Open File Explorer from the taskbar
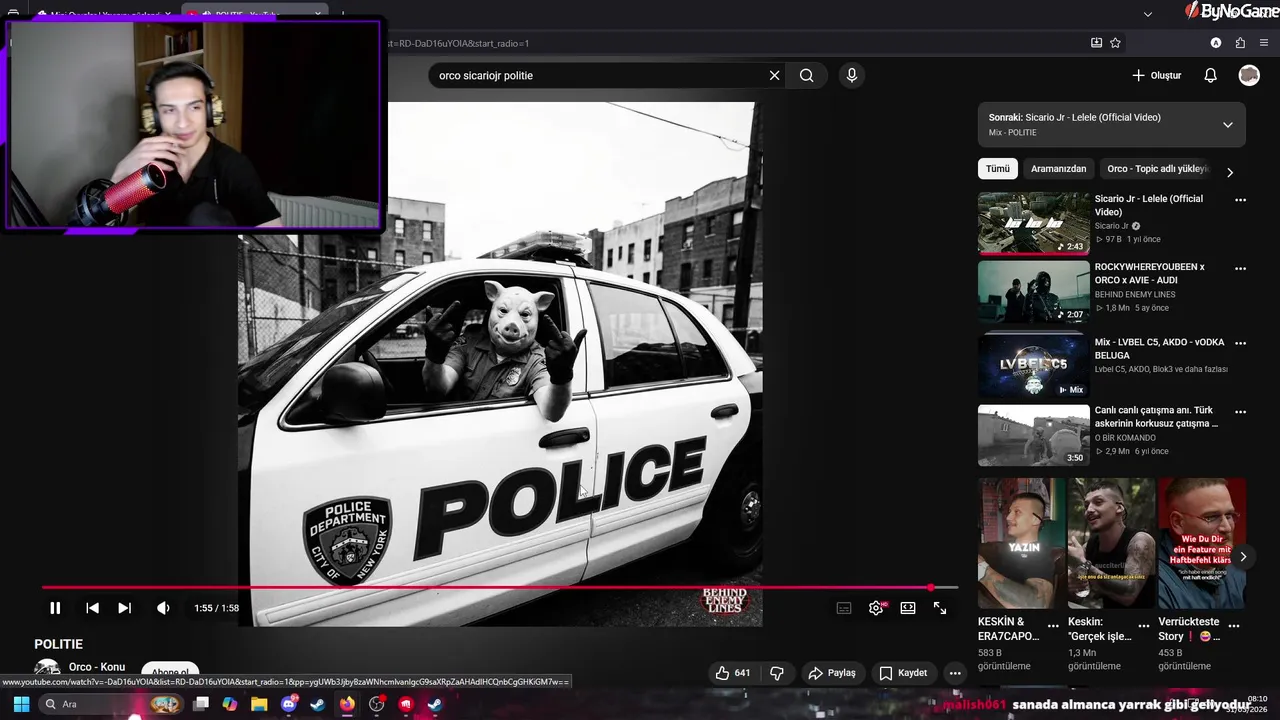Viewport: 1280px width, 720px height. click(x=259, y=704)
